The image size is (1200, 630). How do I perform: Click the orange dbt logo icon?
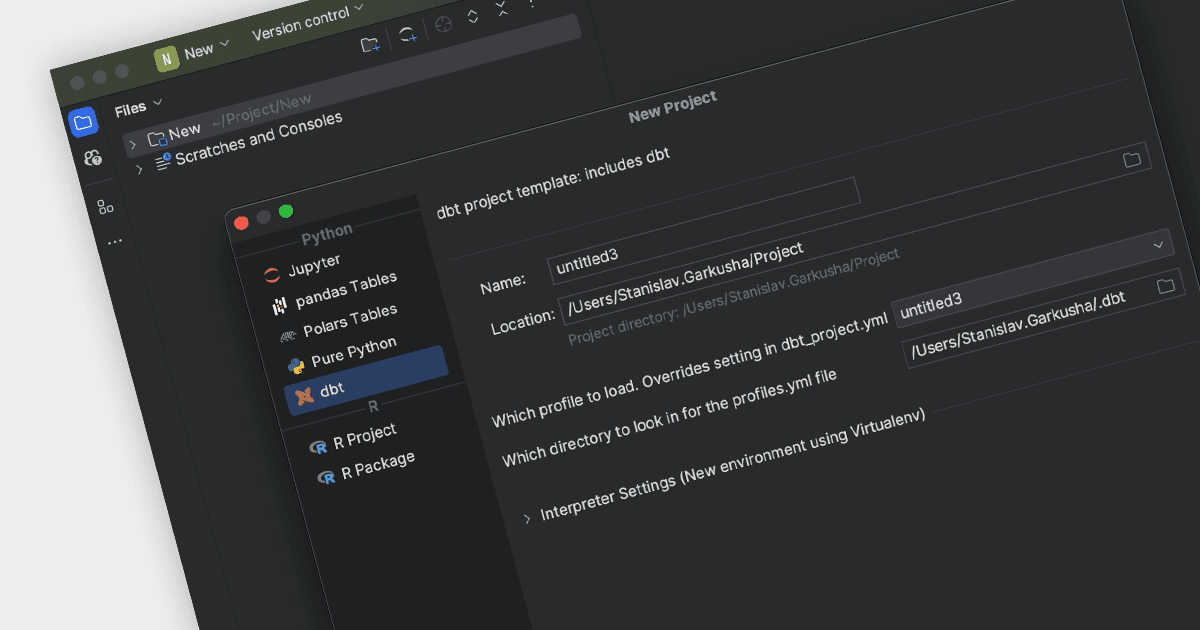click(304, 395)
